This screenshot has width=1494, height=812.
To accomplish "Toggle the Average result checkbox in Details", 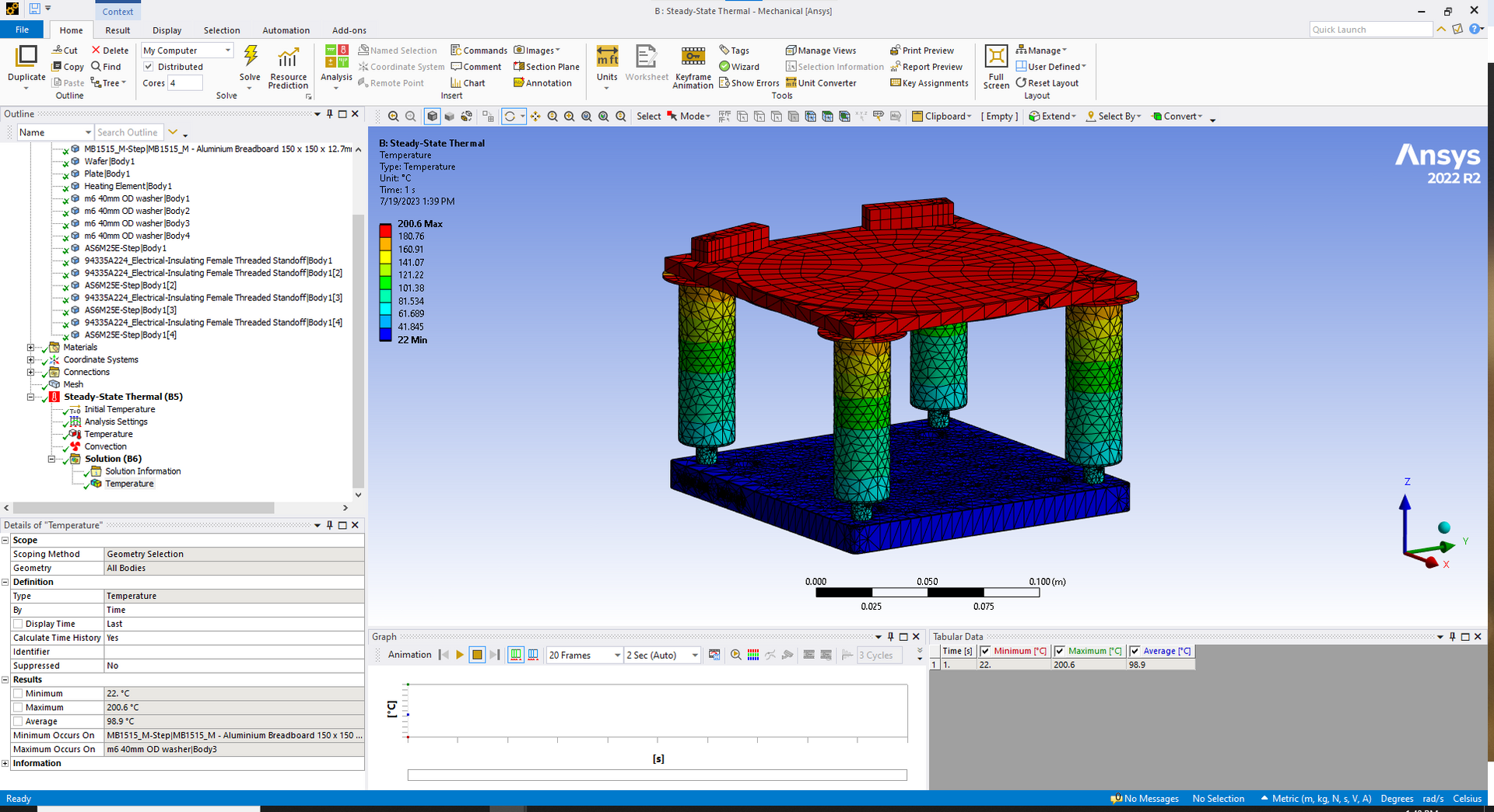I will point(18,722).
